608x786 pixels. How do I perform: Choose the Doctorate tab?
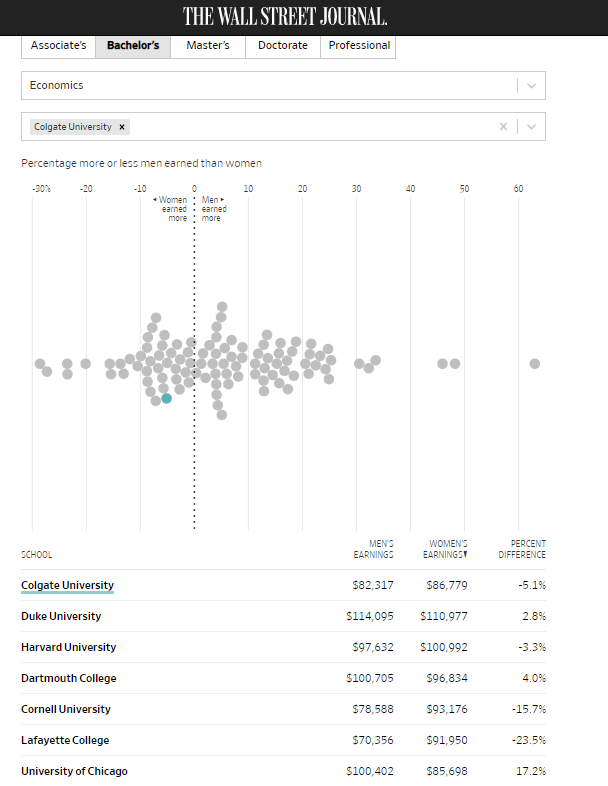point(283,46)
